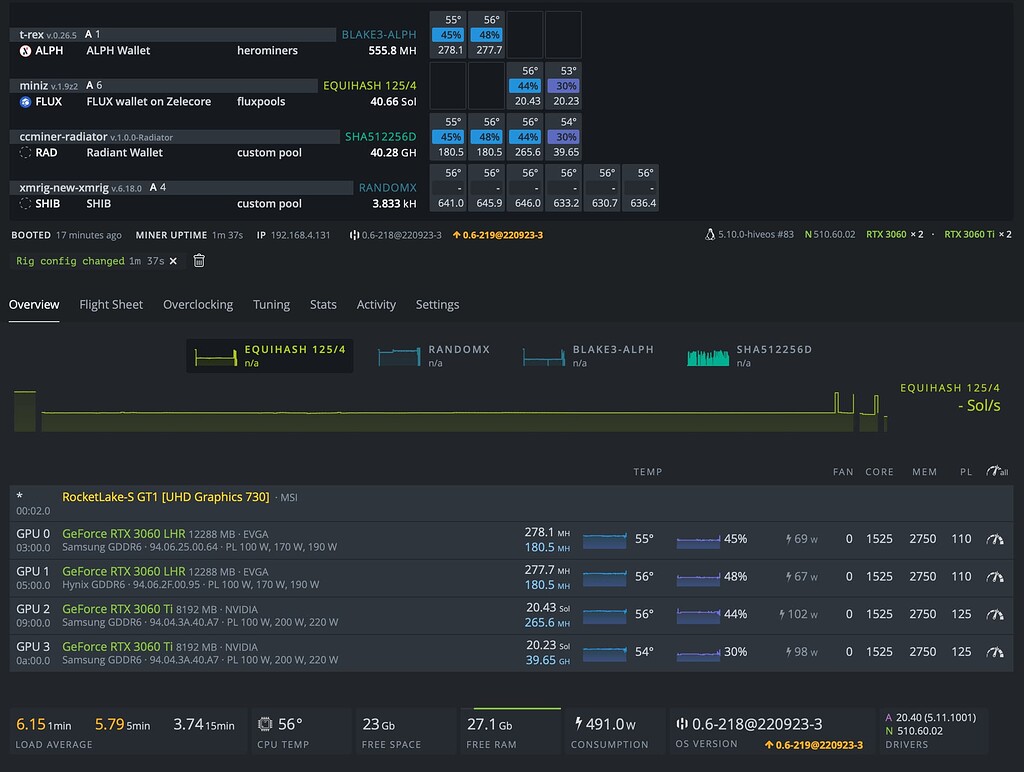Click the overclock gauge icon for GPU 0

click(994, 538)
